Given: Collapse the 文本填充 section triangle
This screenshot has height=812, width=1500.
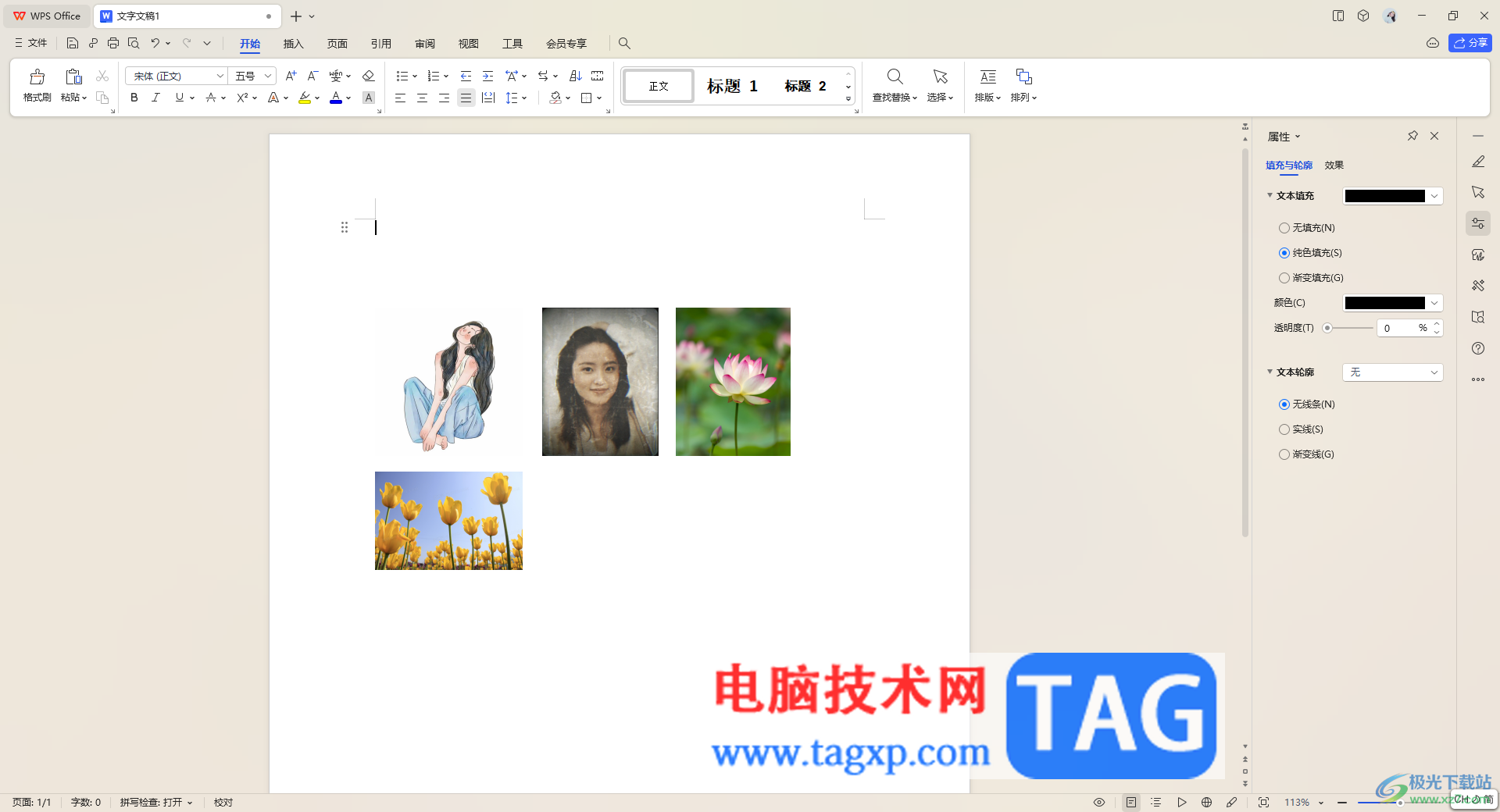Looking at the screenshot, I should point(1270,195).
